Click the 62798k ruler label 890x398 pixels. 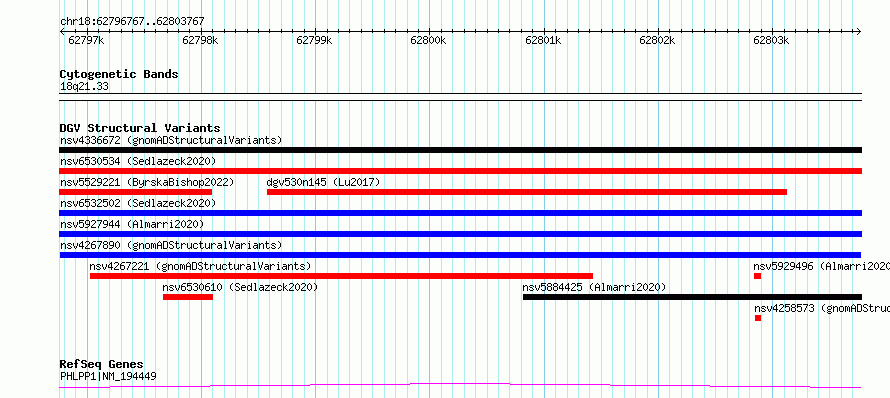200,41
